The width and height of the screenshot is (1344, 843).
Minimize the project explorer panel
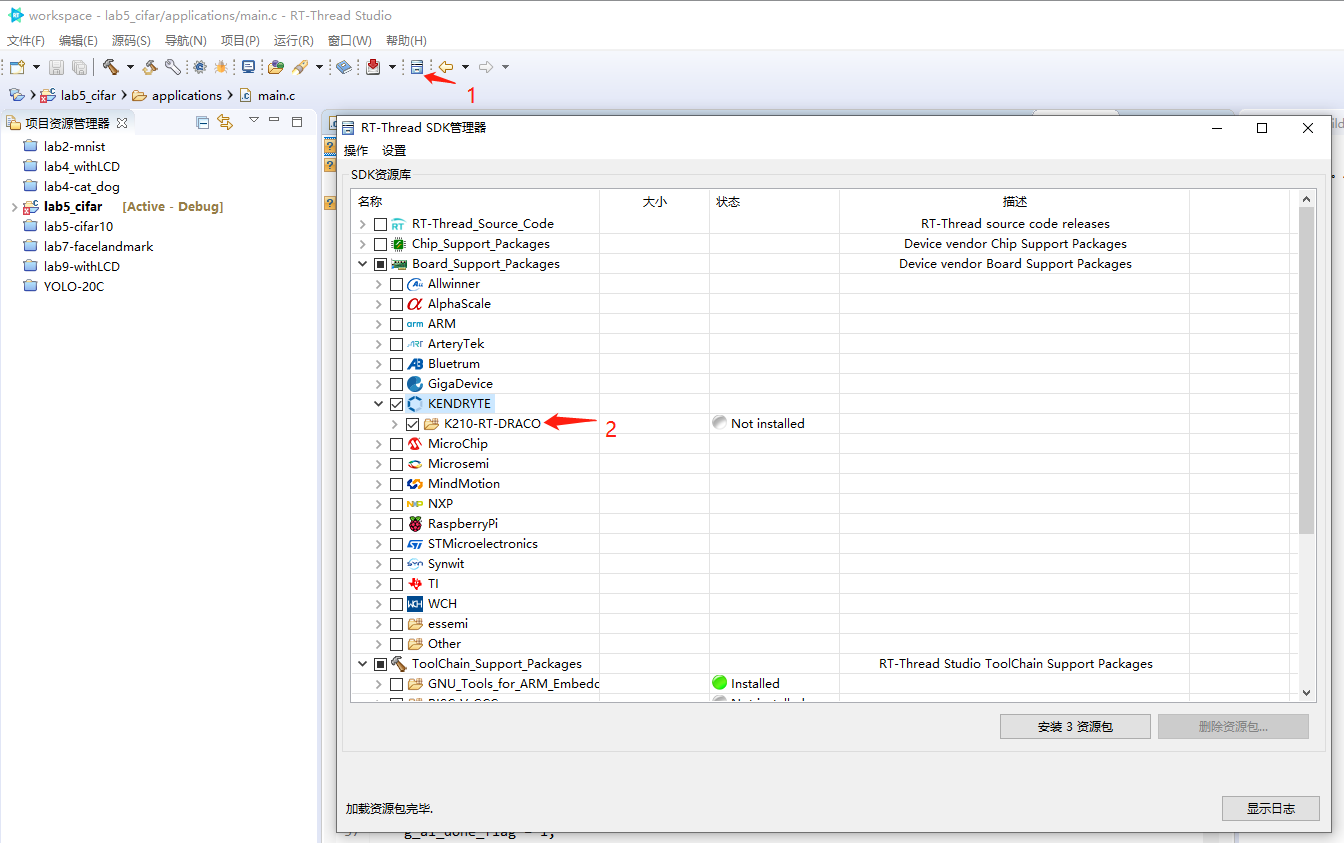tap(274, 121)
